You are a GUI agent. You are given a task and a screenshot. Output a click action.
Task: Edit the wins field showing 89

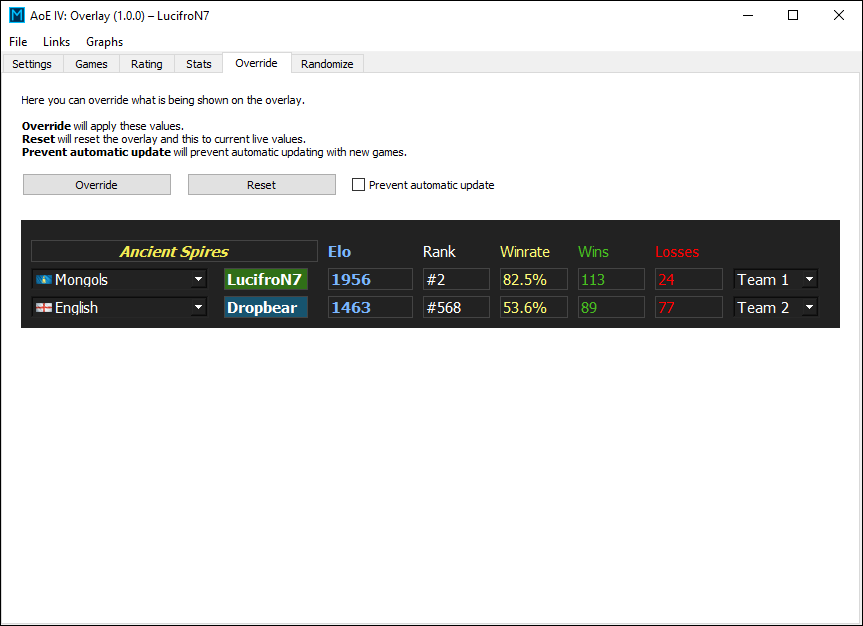[611, 308]
